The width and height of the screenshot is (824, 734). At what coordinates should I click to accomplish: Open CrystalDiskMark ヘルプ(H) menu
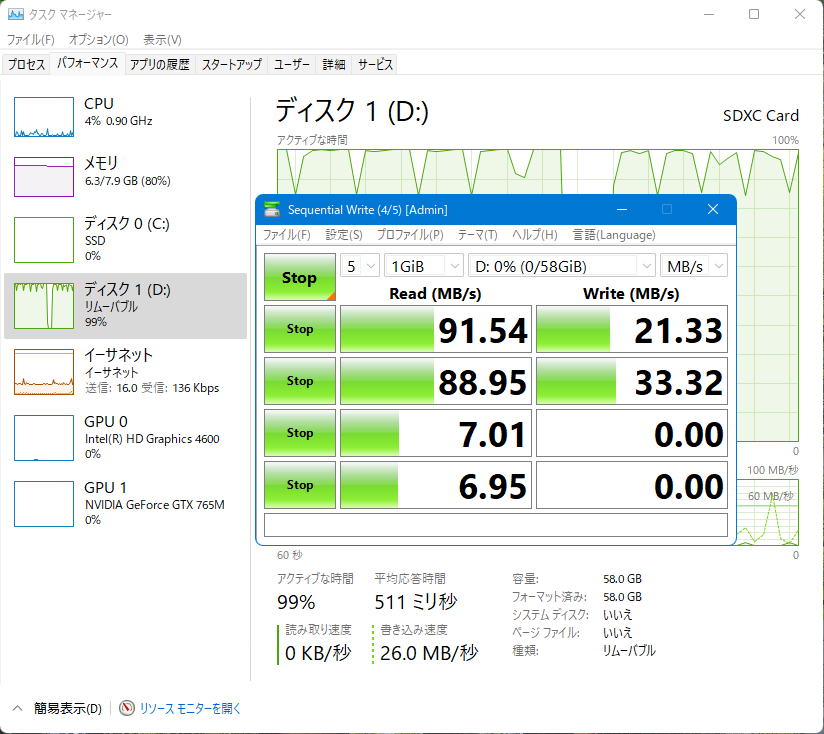[534, 234]
